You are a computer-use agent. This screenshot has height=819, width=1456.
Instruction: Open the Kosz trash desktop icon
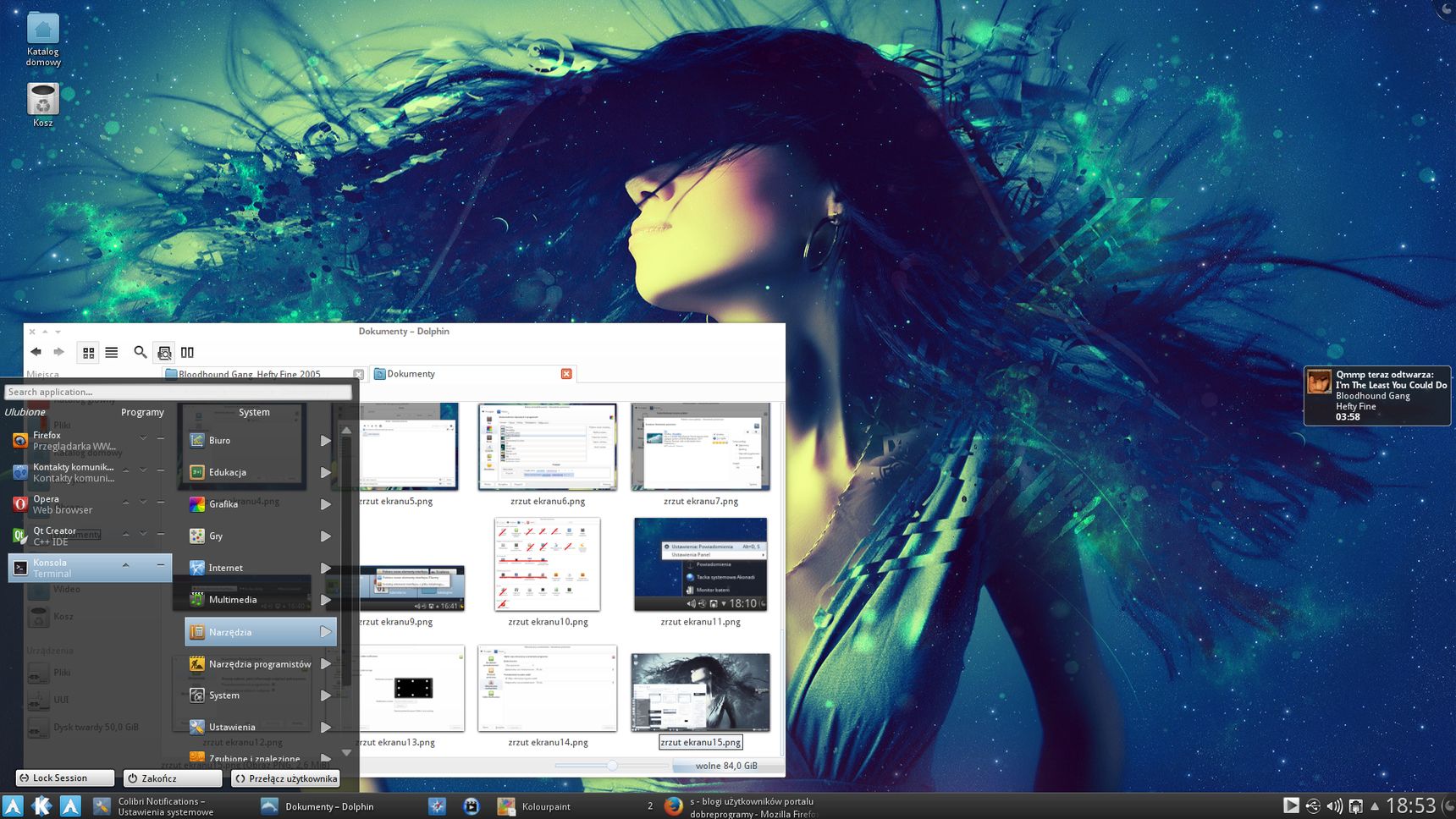[x=42, y=105]
